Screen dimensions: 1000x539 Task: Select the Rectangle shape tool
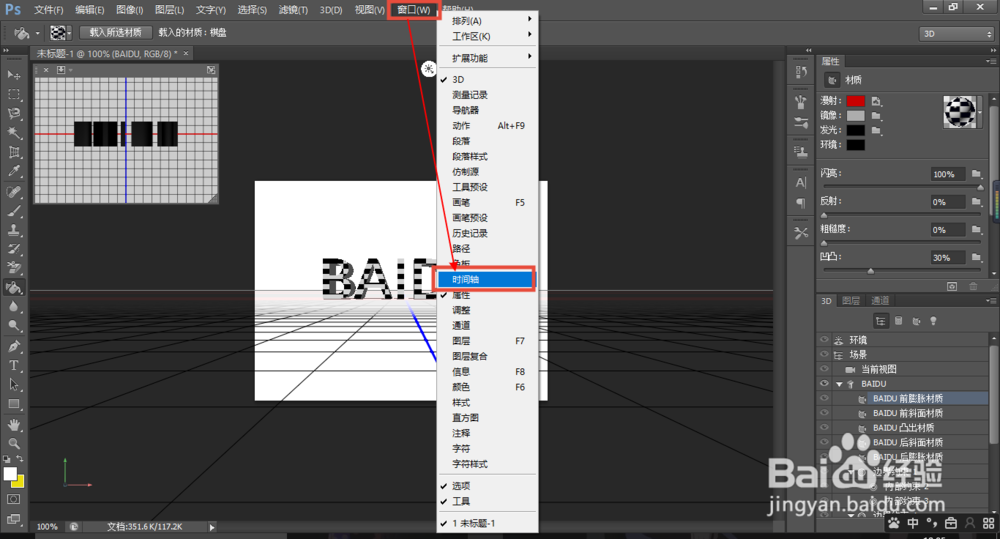pyautogui.click(x=13, y=404)
